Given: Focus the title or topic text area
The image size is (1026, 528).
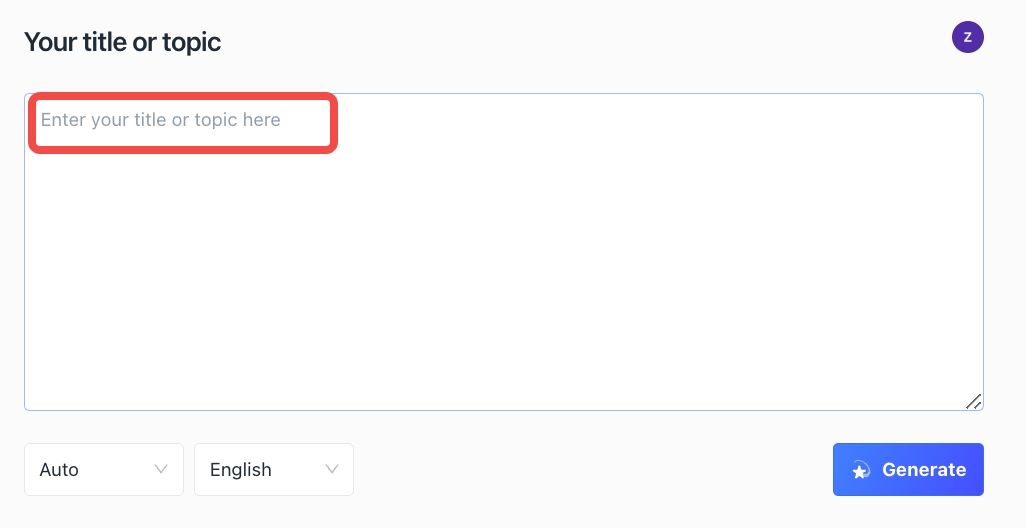Looking at the screenshot, I should 504,252.
